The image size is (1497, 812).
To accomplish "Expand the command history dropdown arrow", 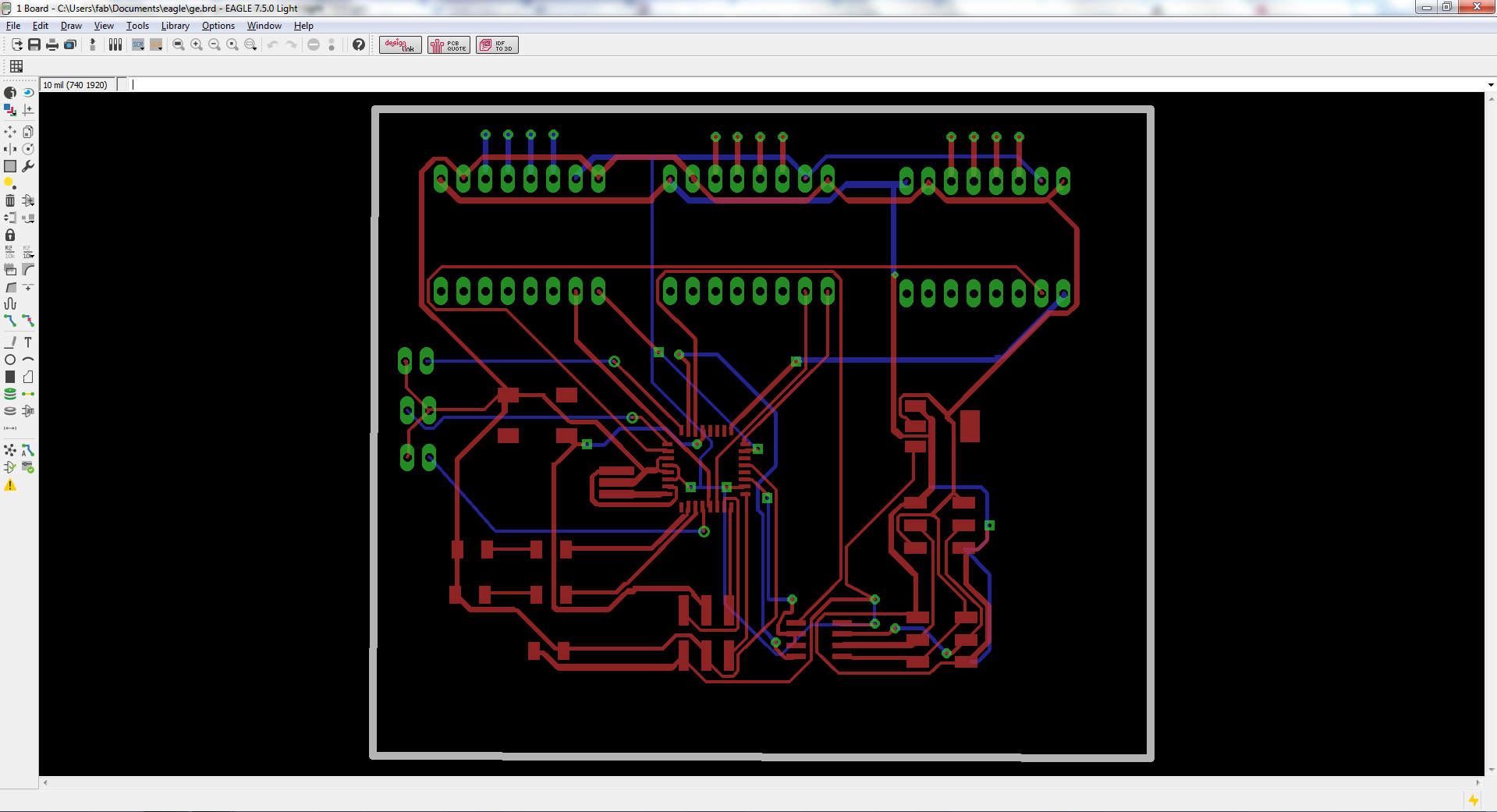I will (1491, 85).
